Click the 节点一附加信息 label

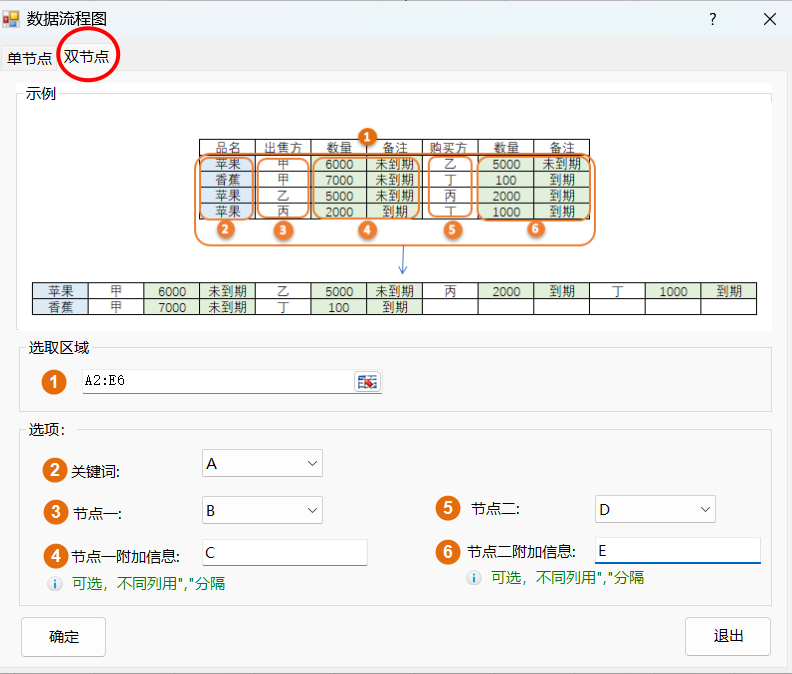click(x=126, y=556)
